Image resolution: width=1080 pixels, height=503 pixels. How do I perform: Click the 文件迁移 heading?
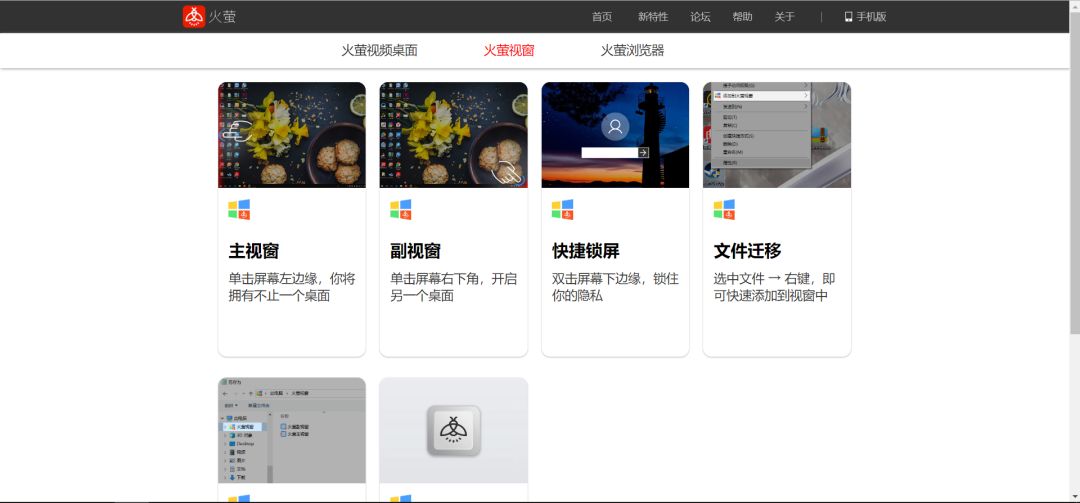(747, 251)
